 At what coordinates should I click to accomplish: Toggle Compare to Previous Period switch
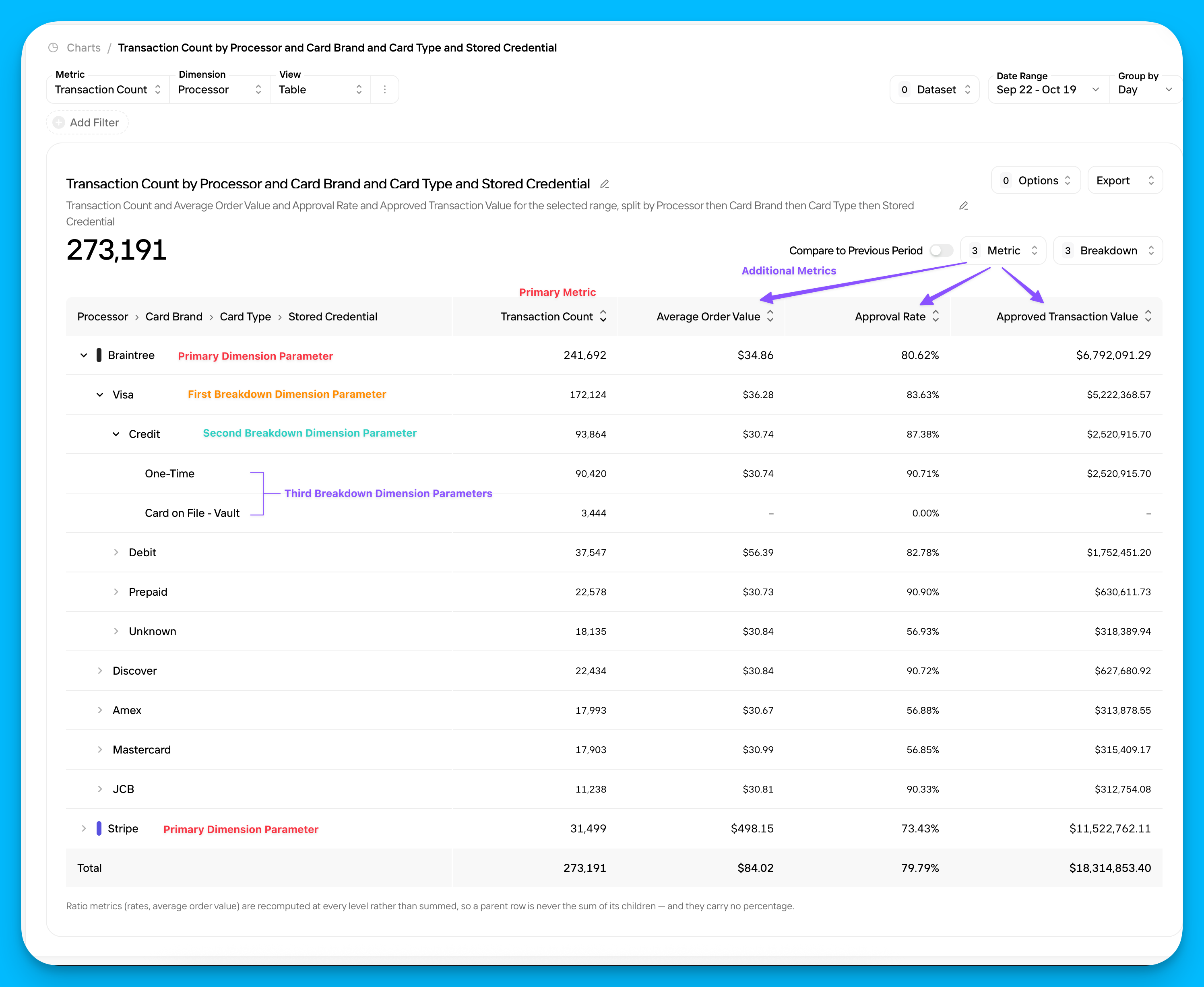pyautogui.click(x=942, y=251)
